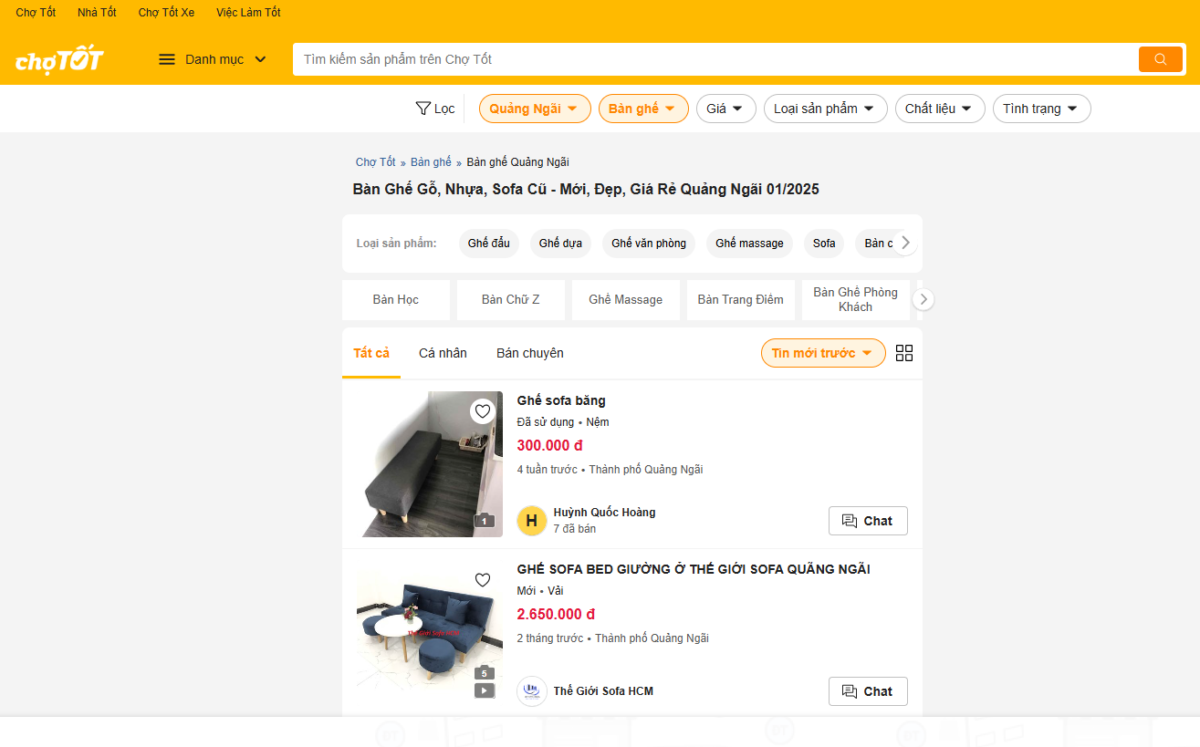Open the Danh mục hamburger menu

(167, 59)
